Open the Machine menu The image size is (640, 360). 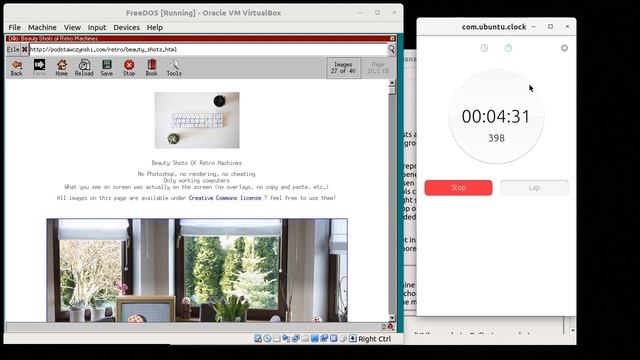[x=42, y=27]
